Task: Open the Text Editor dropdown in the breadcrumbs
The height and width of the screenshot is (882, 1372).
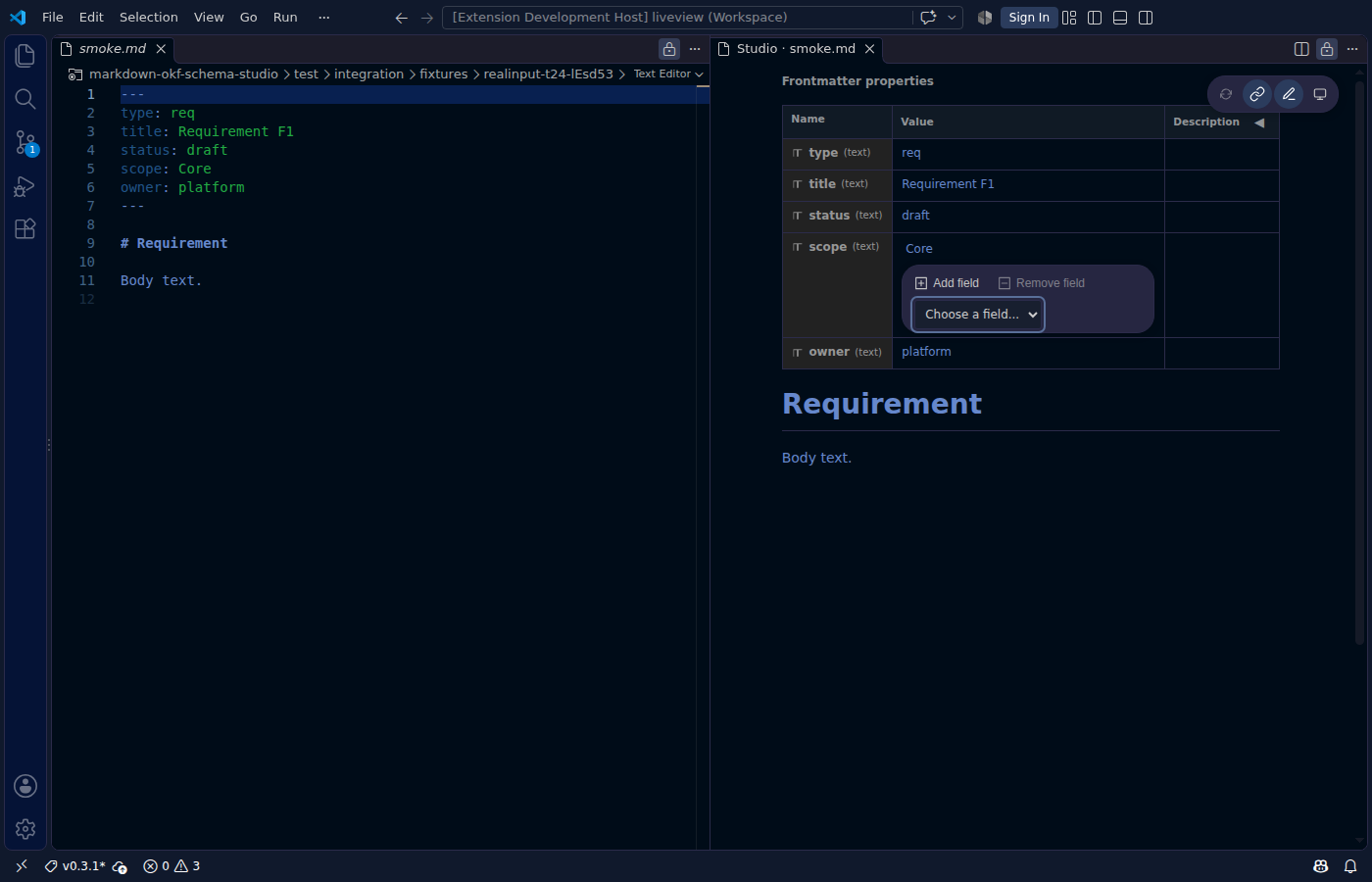Action: pyautogui.click(x=668, y=74)
